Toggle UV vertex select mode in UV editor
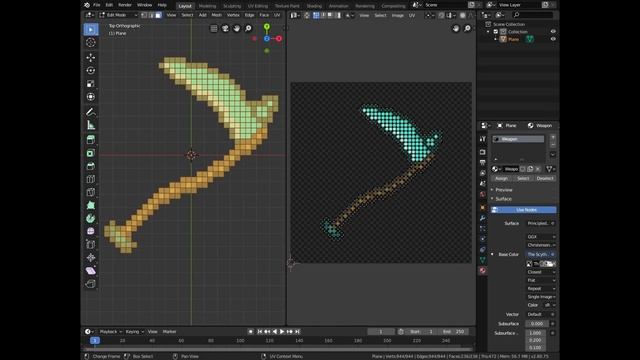Screen dimensions: 640x360 (316, 15)
